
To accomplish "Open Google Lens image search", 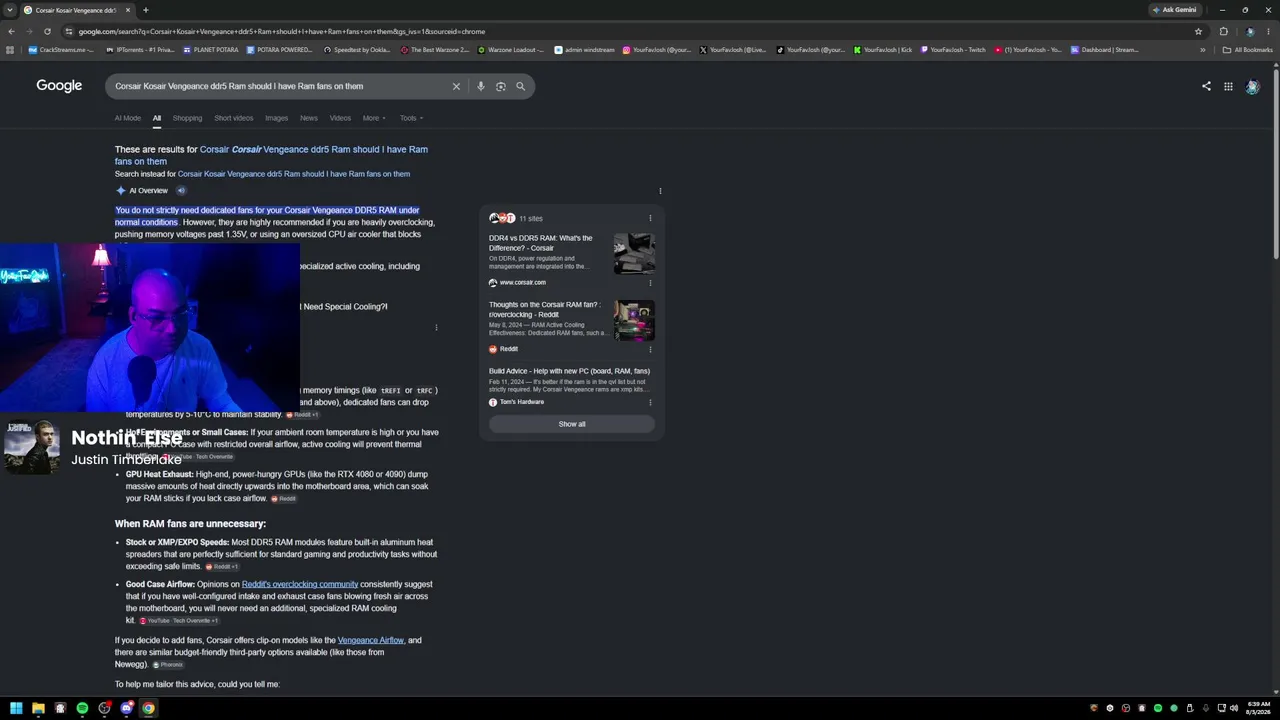I will point(501,86).
